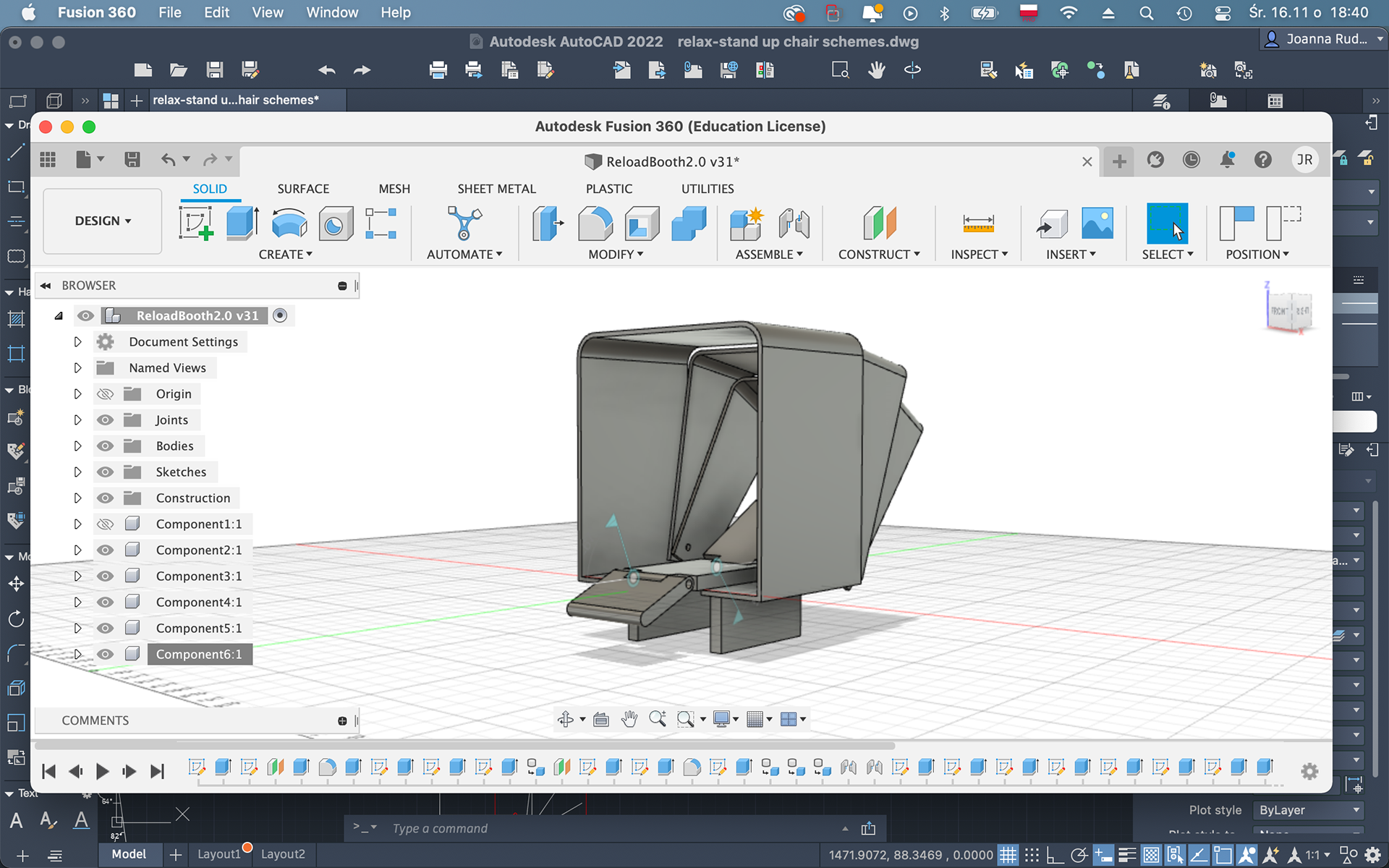Click the Select tool icon
1389x868 pixels.
(x=1167, y=223)
